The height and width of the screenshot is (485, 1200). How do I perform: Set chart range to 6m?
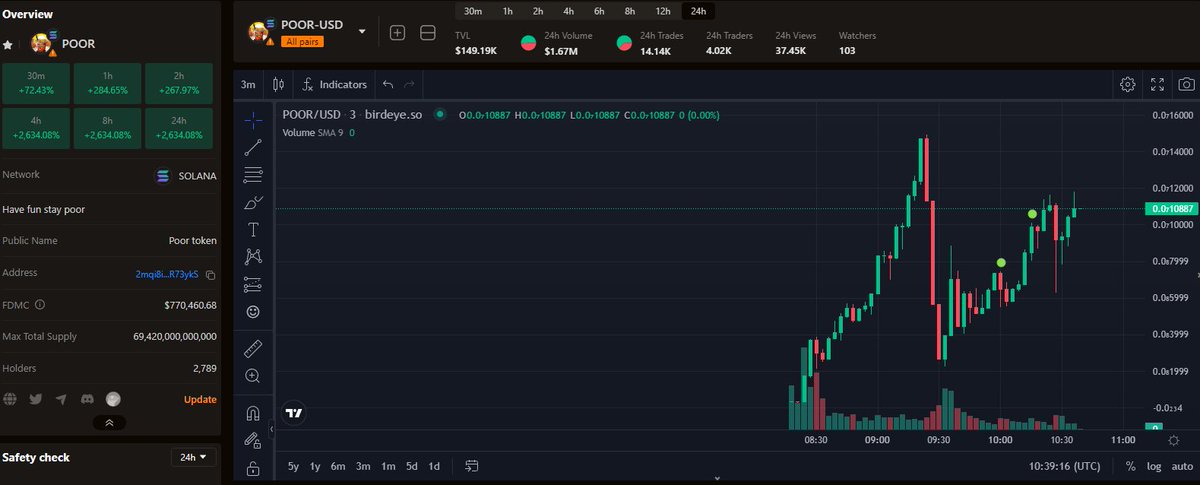(x=338, y=466)
